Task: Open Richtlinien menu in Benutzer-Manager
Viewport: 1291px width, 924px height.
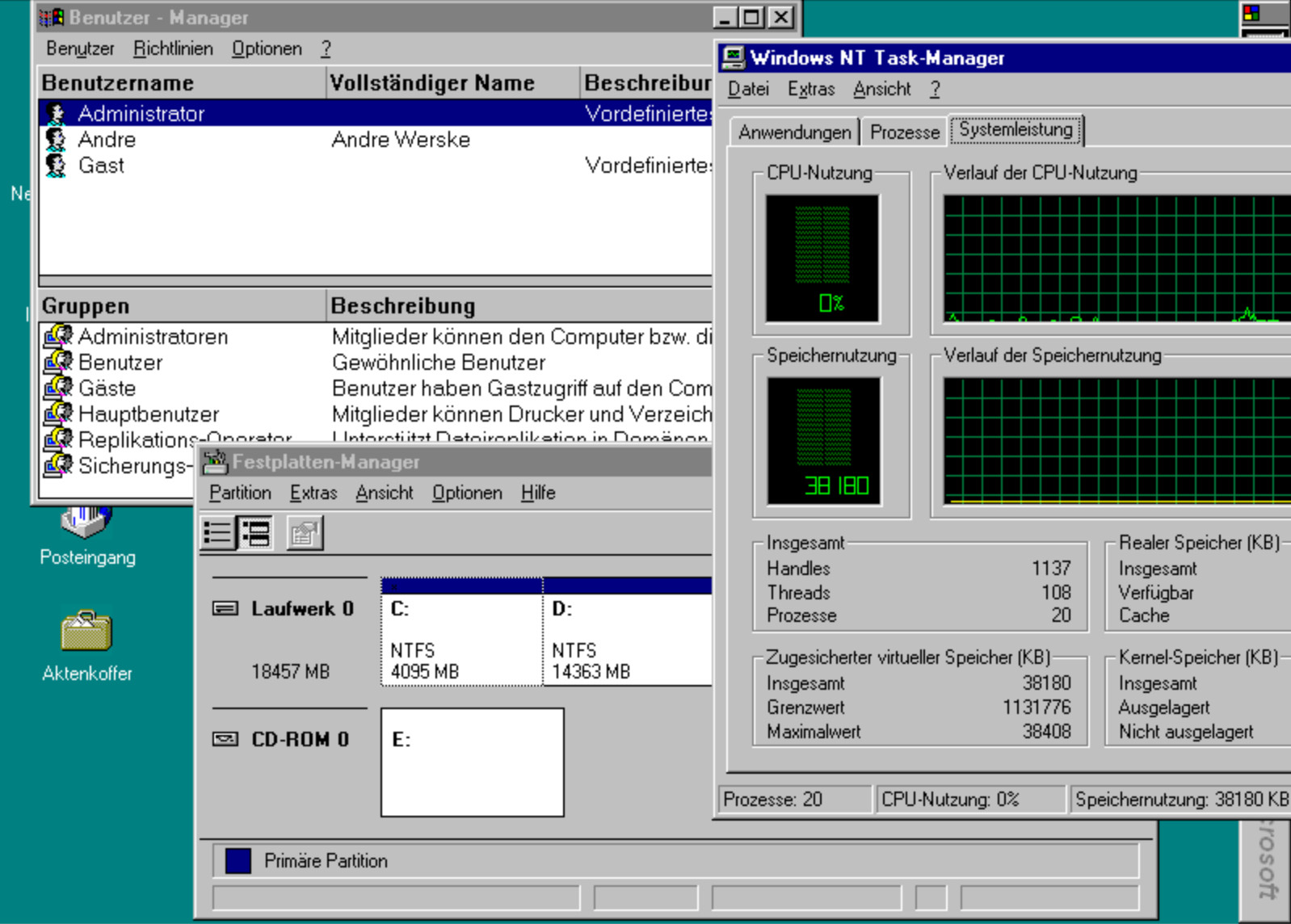Action: pos(173,48)
